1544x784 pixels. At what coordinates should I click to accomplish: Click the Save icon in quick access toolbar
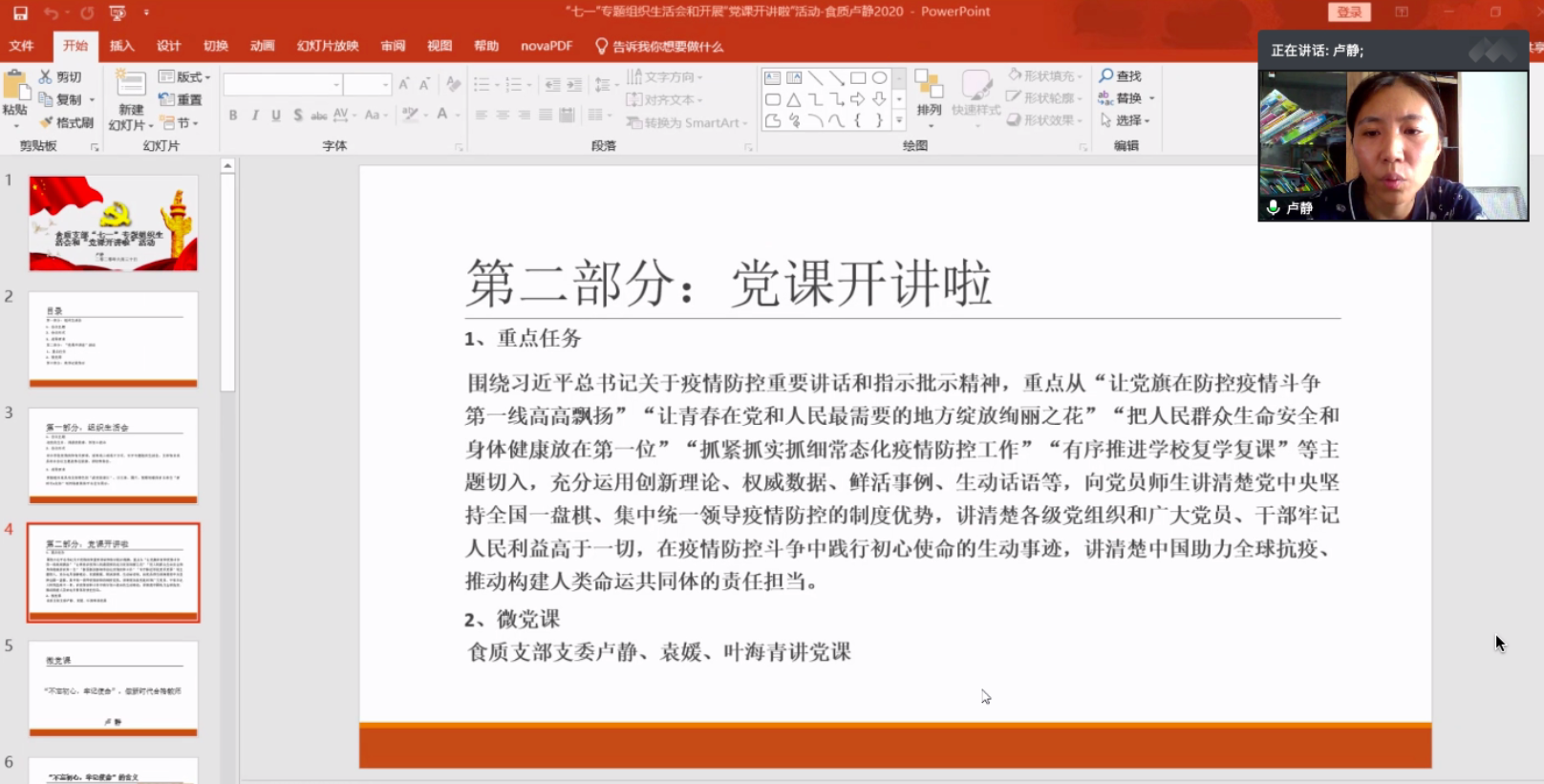[x=20, y=12]
